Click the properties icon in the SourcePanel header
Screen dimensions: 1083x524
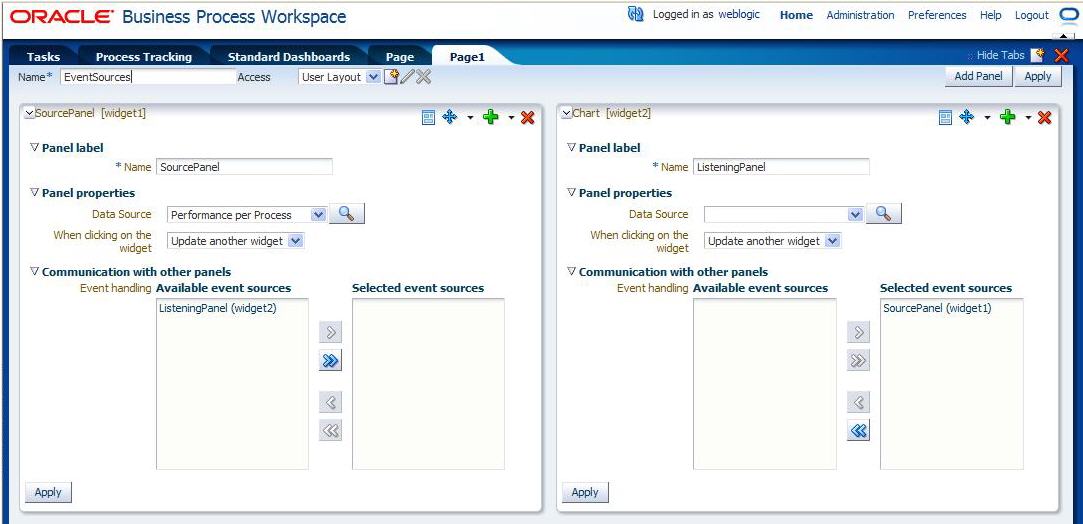click(428, 118)
